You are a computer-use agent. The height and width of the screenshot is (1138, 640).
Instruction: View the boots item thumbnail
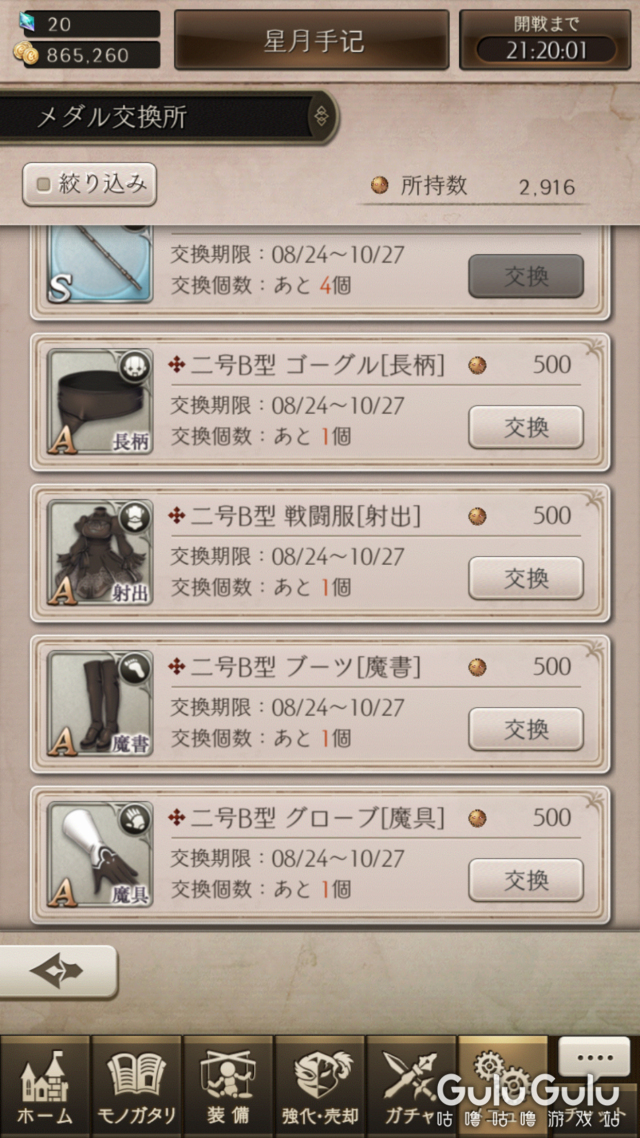(x=100, y=704)
